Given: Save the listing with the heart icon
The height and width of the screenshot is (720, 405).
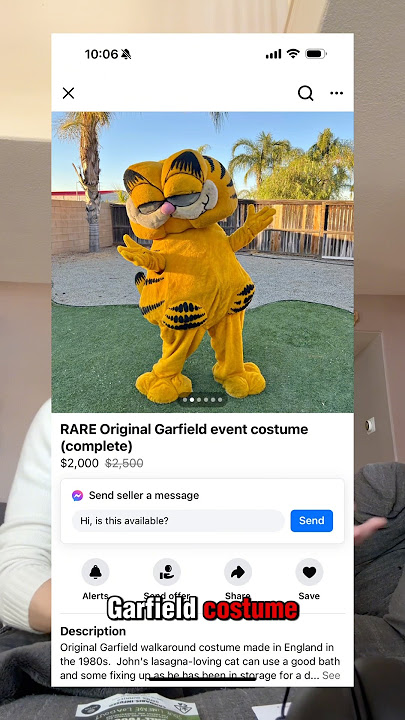Looking at the screenshot, I should 309,572.
